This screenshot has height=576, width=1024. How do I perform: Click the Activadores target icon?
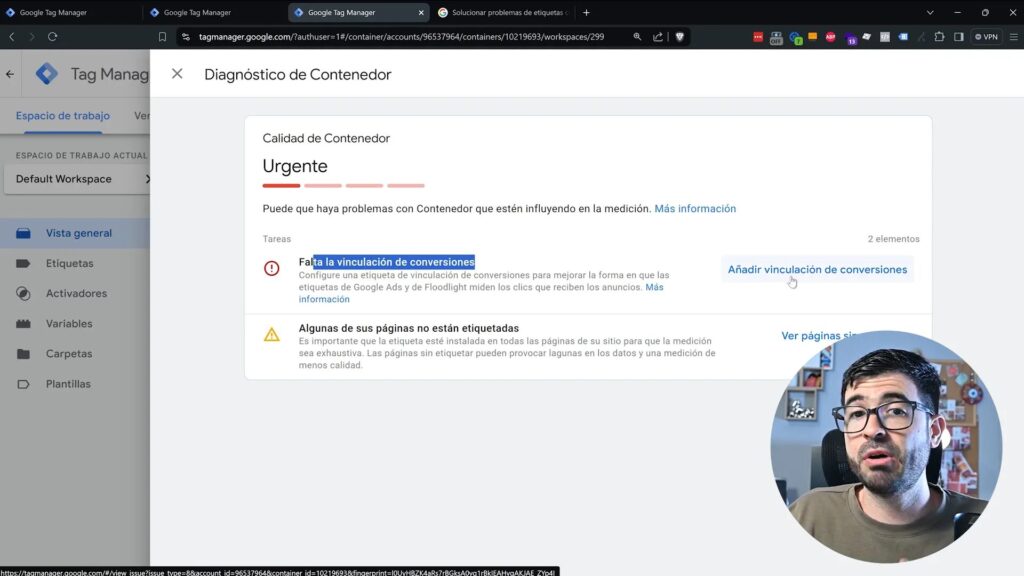pos(23,293)
